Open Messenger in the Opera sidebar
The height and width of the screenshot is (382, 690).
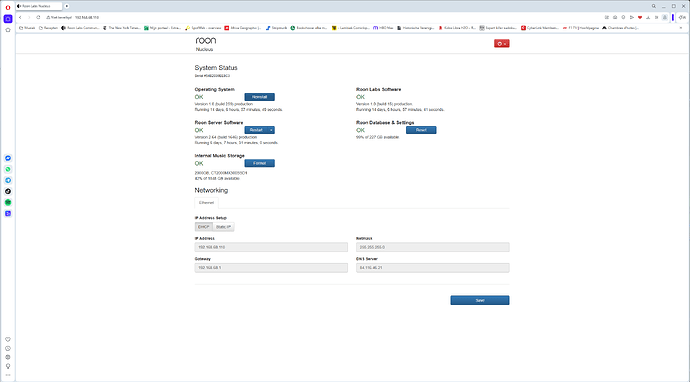pyautogui.click(x=8, y=158)
